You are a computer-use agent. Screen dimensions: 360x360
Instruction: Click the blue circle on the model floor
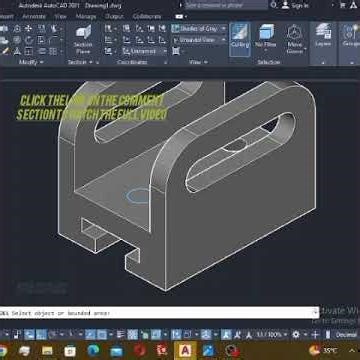coord(138,196)
